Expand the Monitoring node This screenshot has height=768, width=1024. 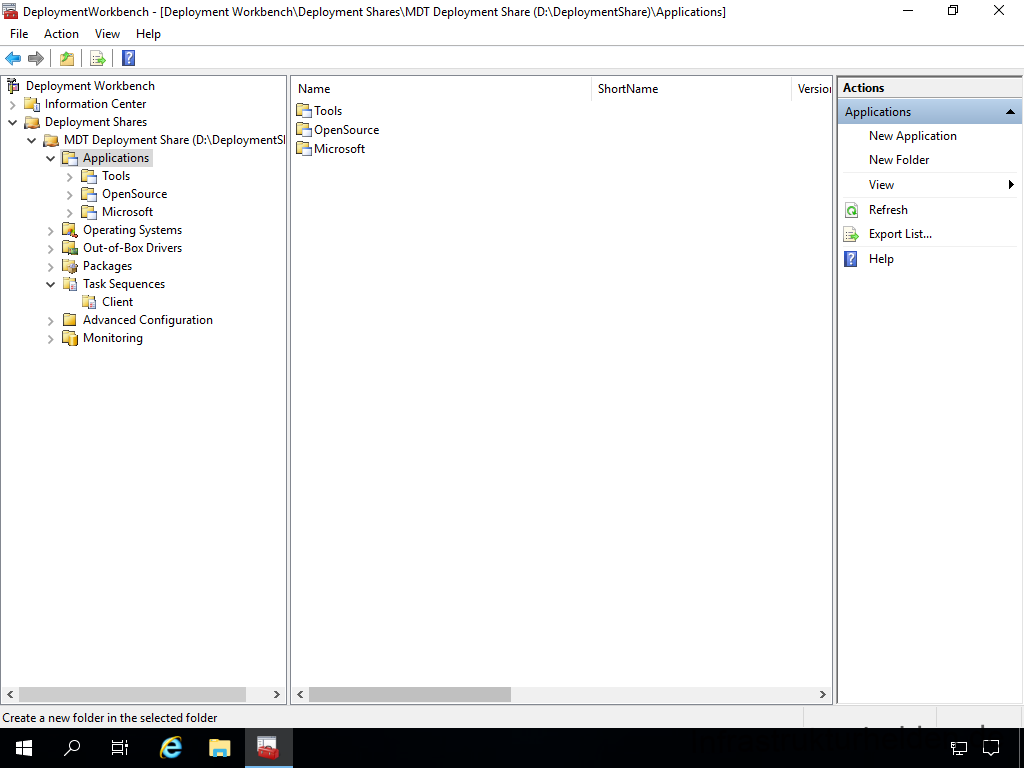point(50,338)
